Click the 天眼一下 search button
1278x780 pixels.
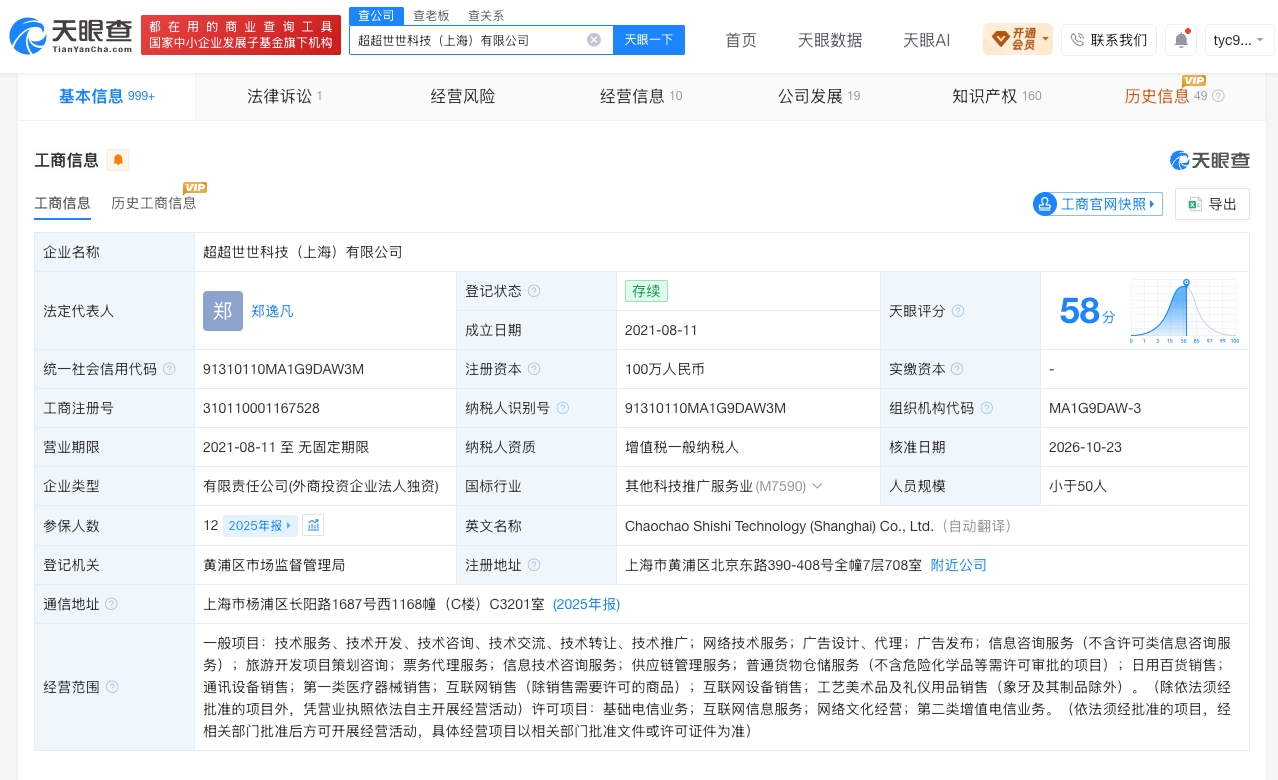pos(648,40)
